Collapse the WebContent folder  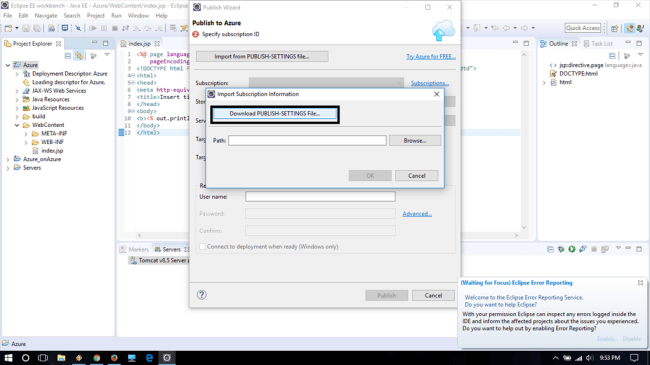17,125
